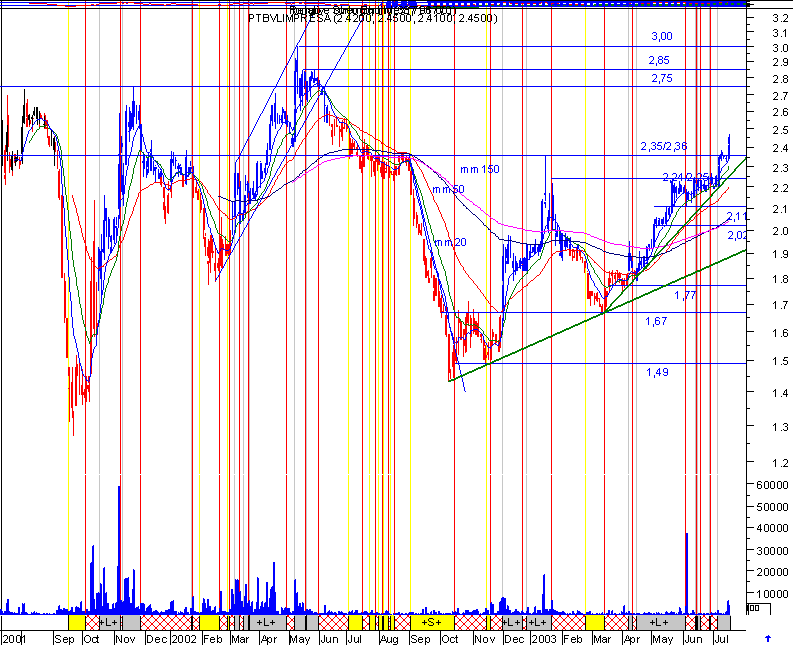The width and height of the screenshot is (793, 645).
Task: Click the 2002 year label on time axis
Action: [x=183, y=639]
